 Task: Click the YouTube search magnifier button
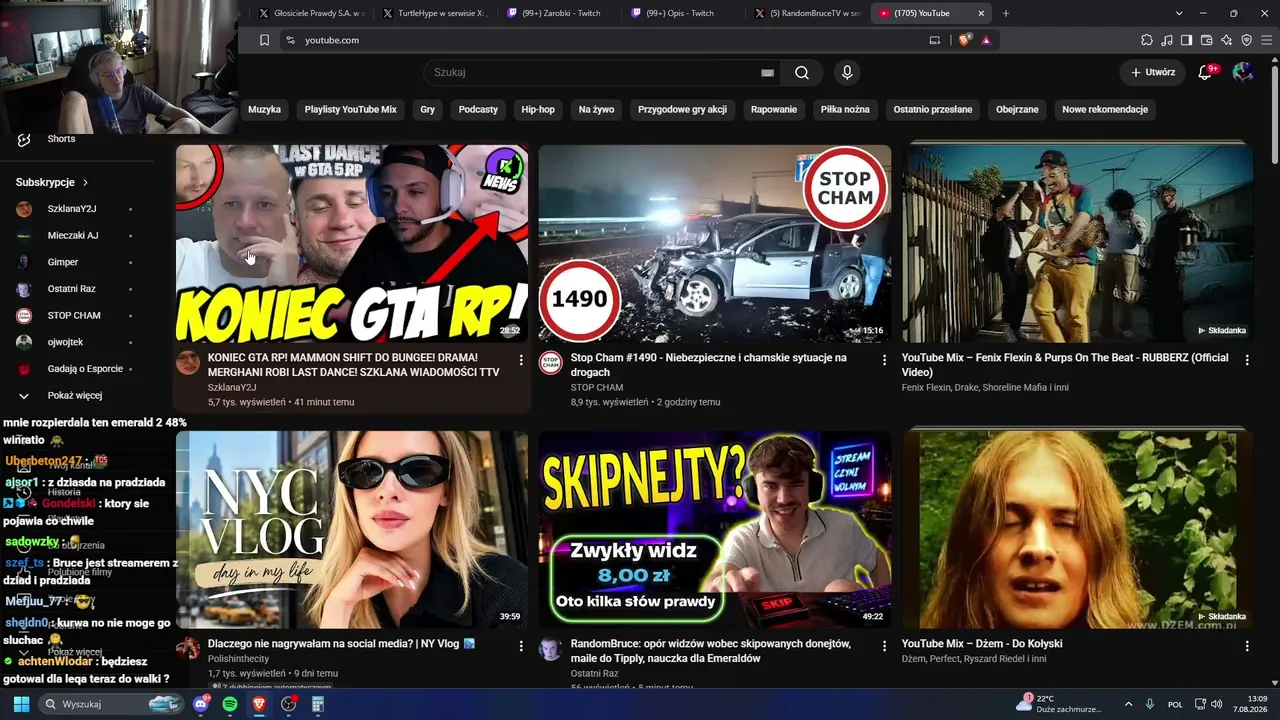point(802,72)
